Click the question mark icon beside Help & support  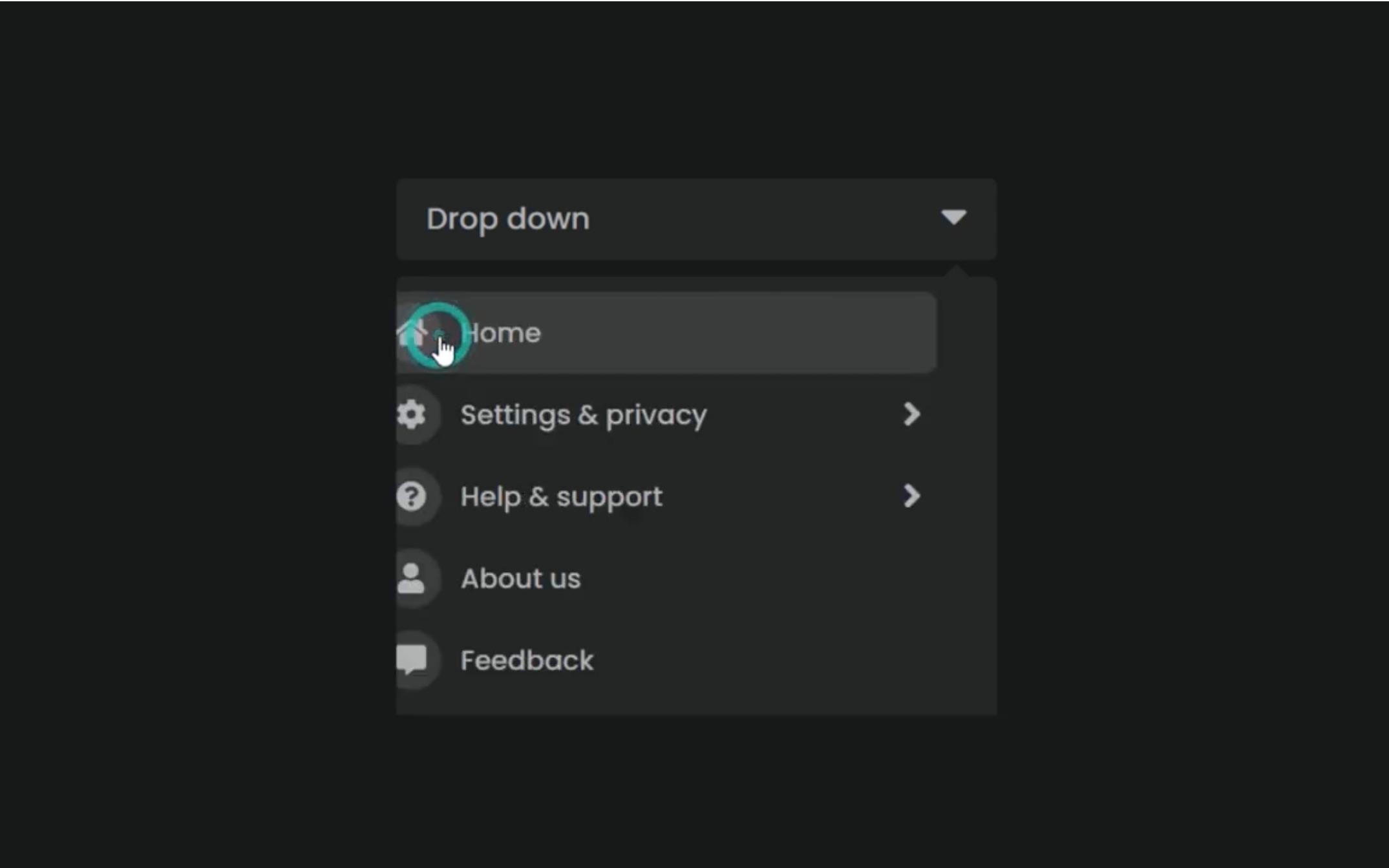tap(412, 496)
